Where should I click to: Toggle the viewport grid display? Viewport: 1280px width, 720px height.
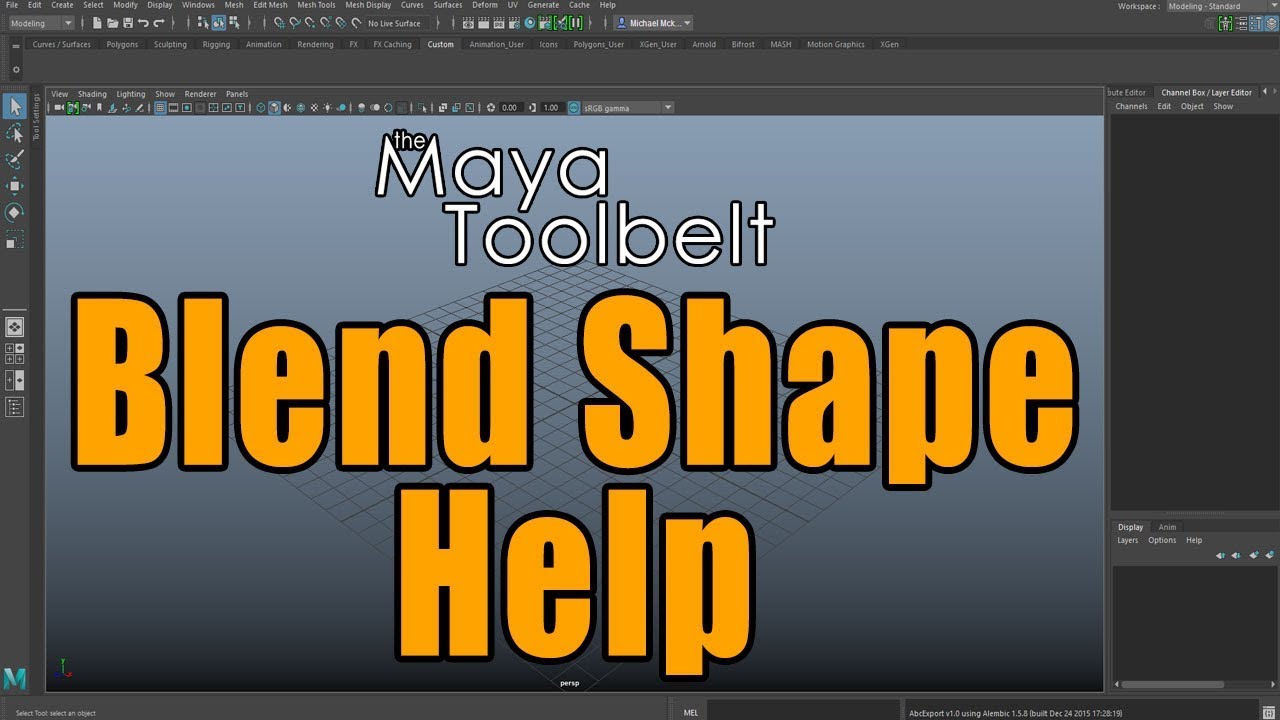160,107
